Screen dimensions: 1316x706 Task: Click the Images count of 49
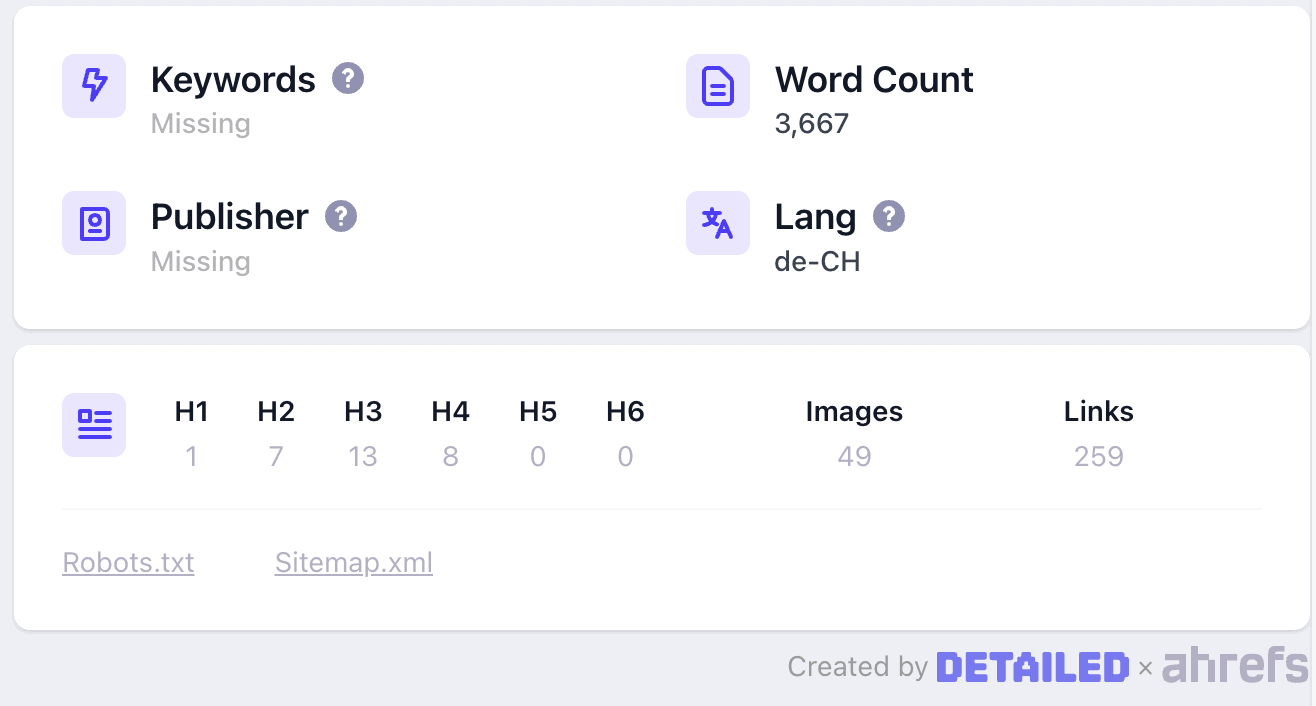854,457
